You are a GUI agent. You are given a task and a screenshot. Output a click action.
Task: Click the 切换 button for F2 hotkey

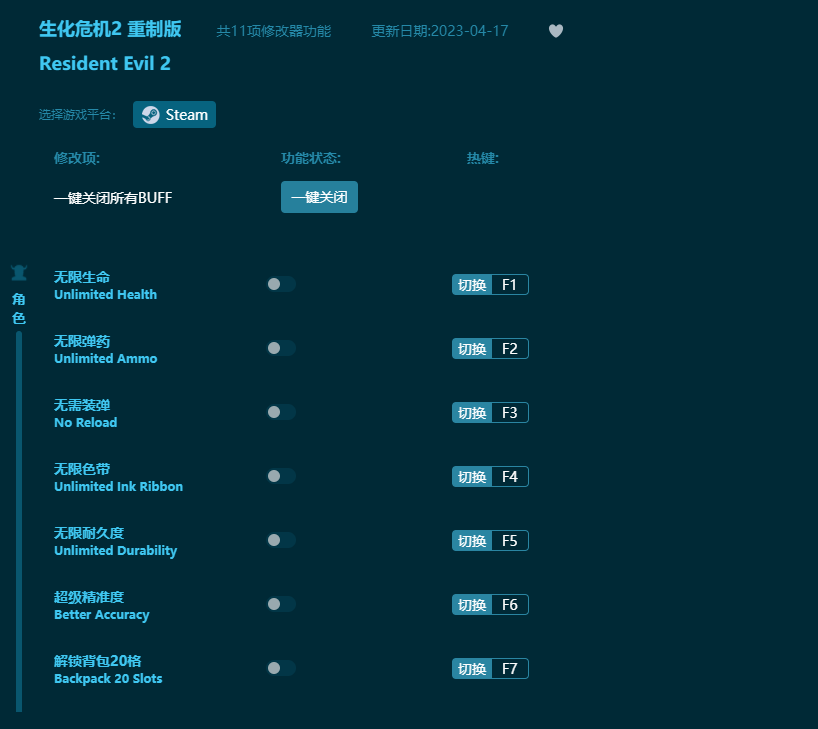coord(472,349)
